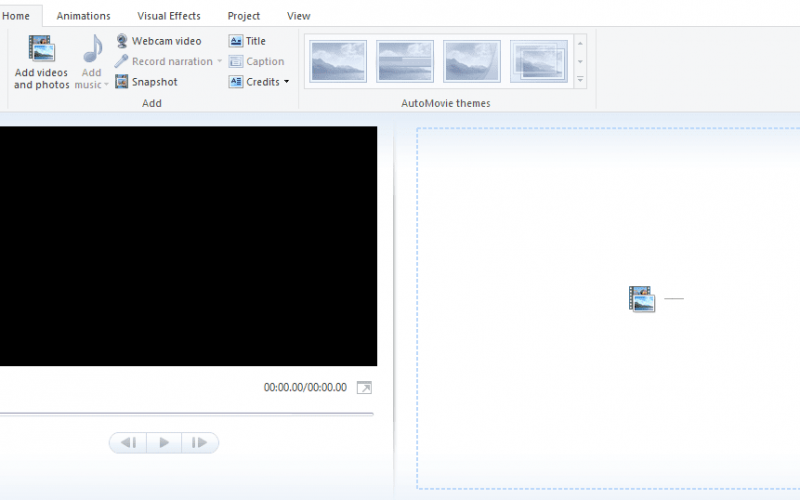Viewport: 800px width, 500px height.
Task: Click the preview seek bar
Action: point(187,414)
